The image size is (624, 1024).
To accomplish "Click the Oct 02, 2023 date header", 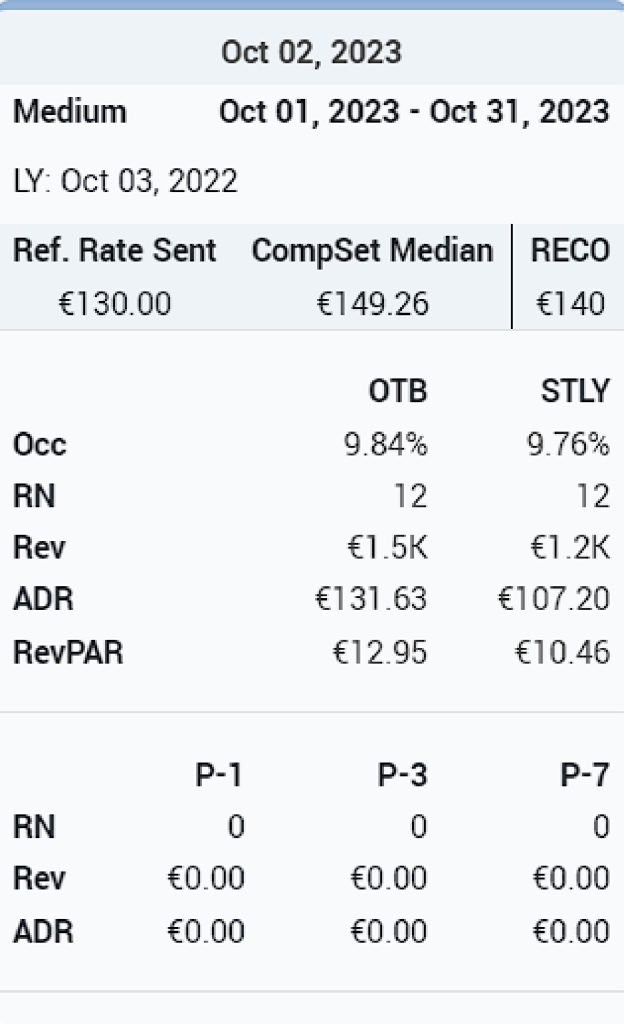I will 311,52.
